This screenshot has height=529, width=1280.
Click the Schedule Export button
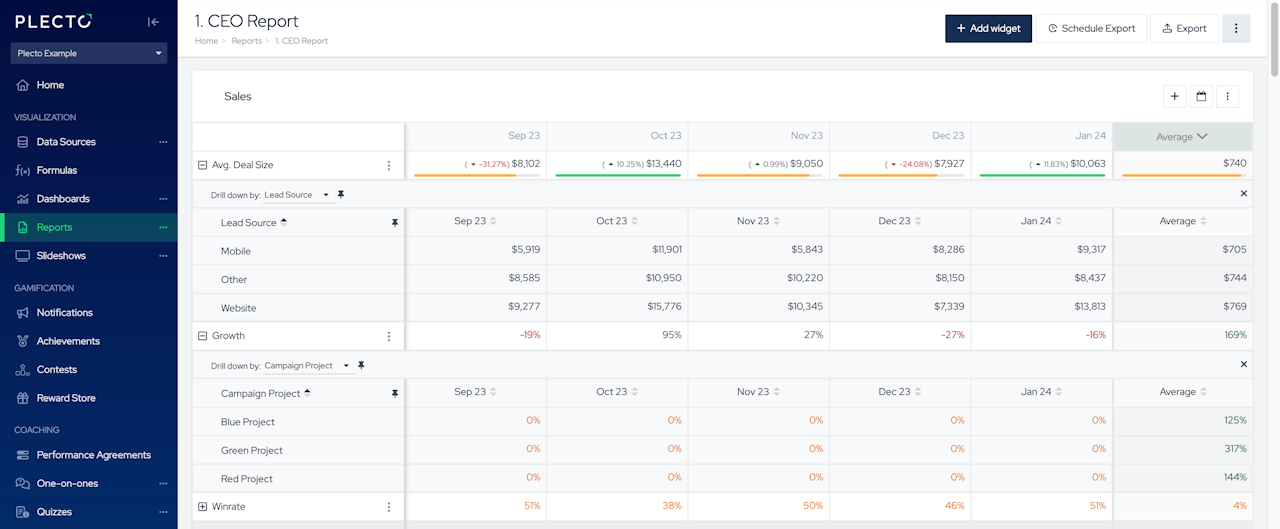1091,29
